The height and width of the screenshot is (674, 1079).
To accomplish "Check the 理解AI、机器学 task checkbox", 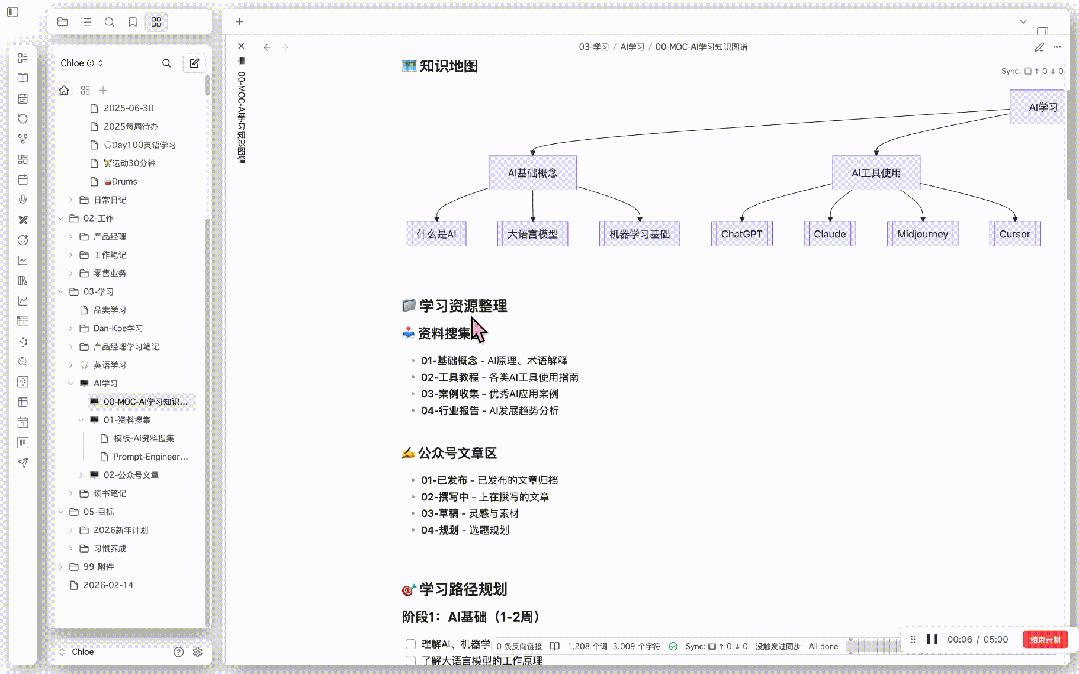I will 411,644.
